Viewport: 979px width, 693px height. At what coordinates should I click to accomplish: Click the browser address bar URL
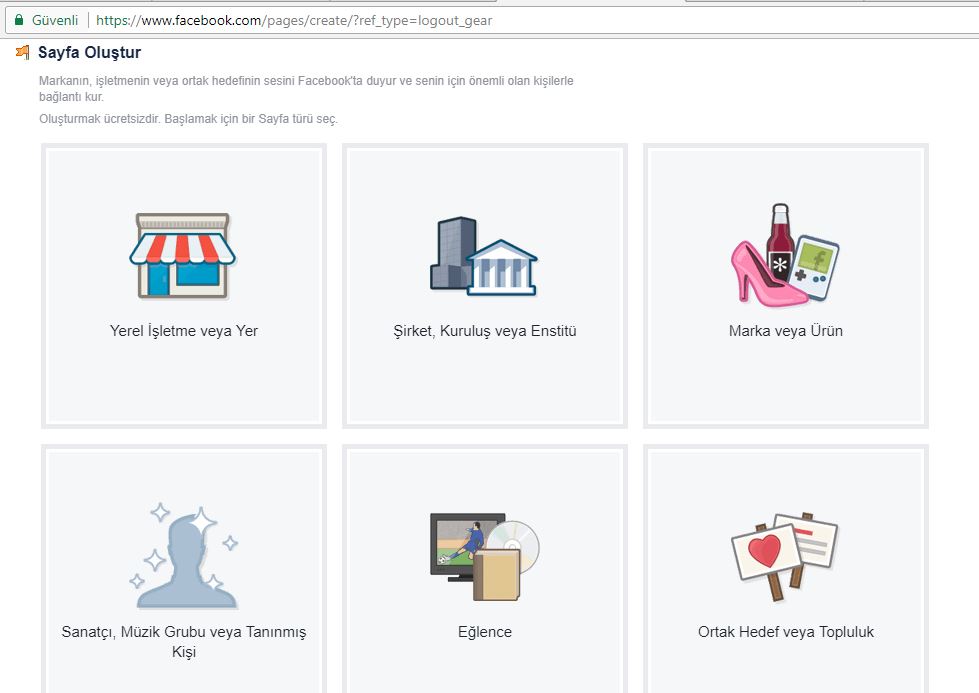pyautogui.click(x=294, y=21)
